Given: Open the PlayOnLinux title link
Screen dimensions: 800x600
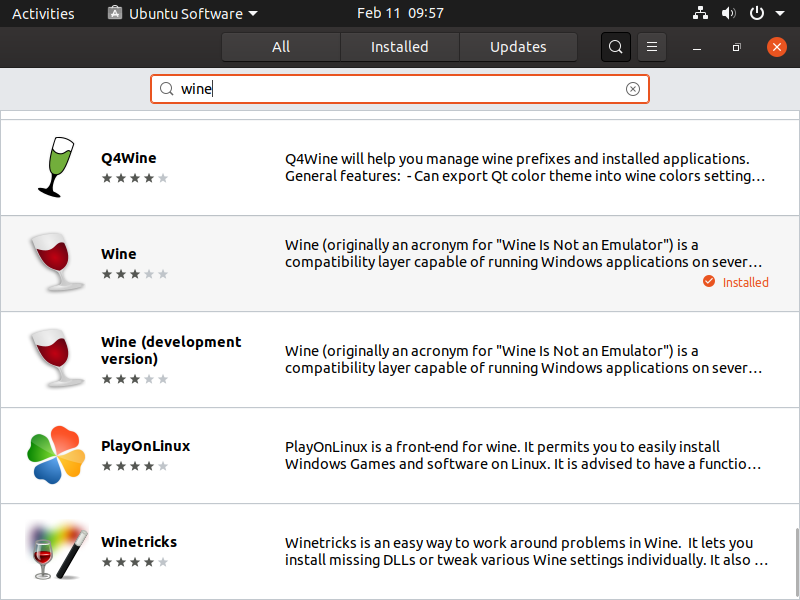Looking at the screenshot, I should point(145,446).
